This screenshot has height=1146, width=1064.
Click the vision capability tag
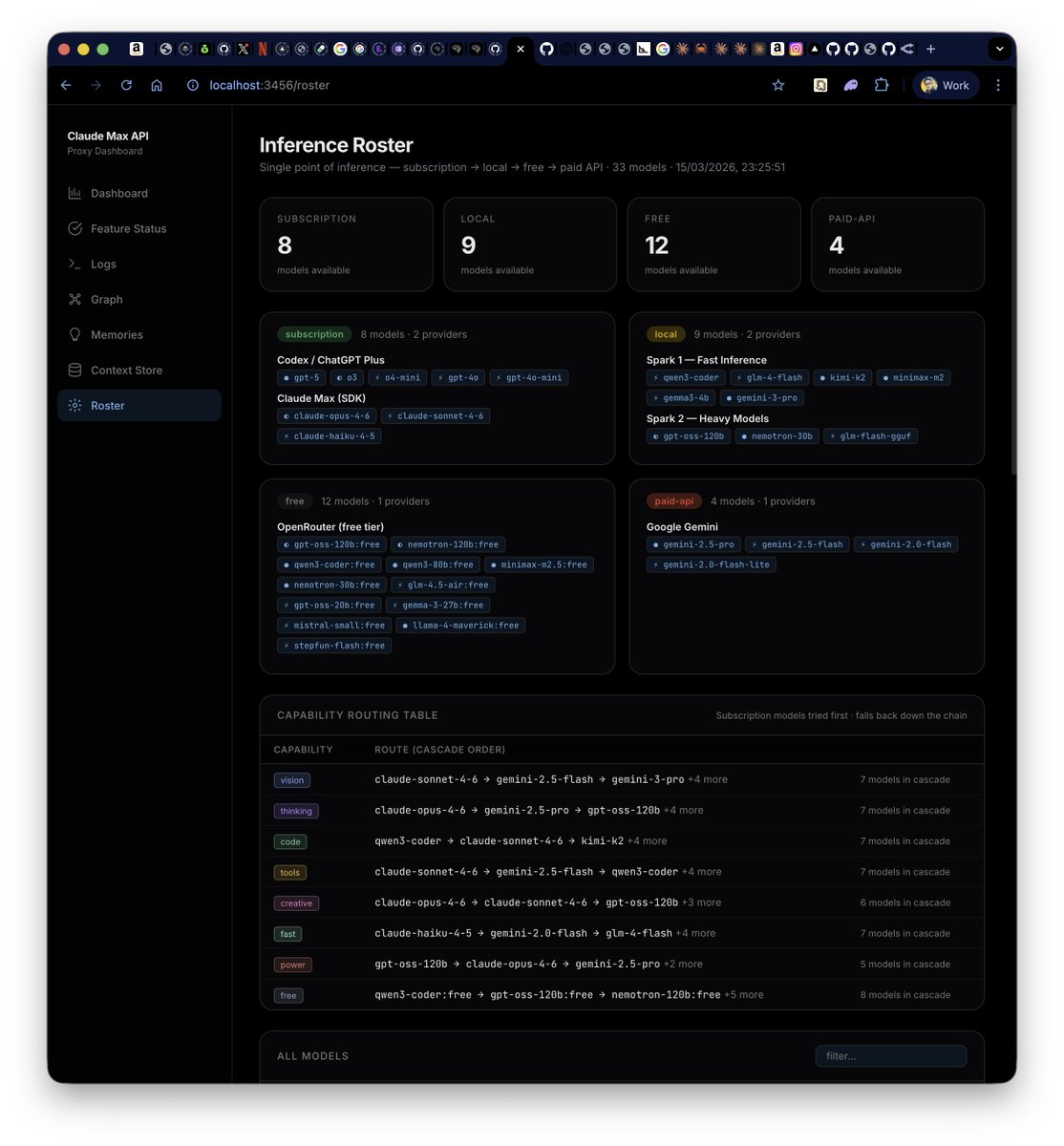tap(292, 780)
